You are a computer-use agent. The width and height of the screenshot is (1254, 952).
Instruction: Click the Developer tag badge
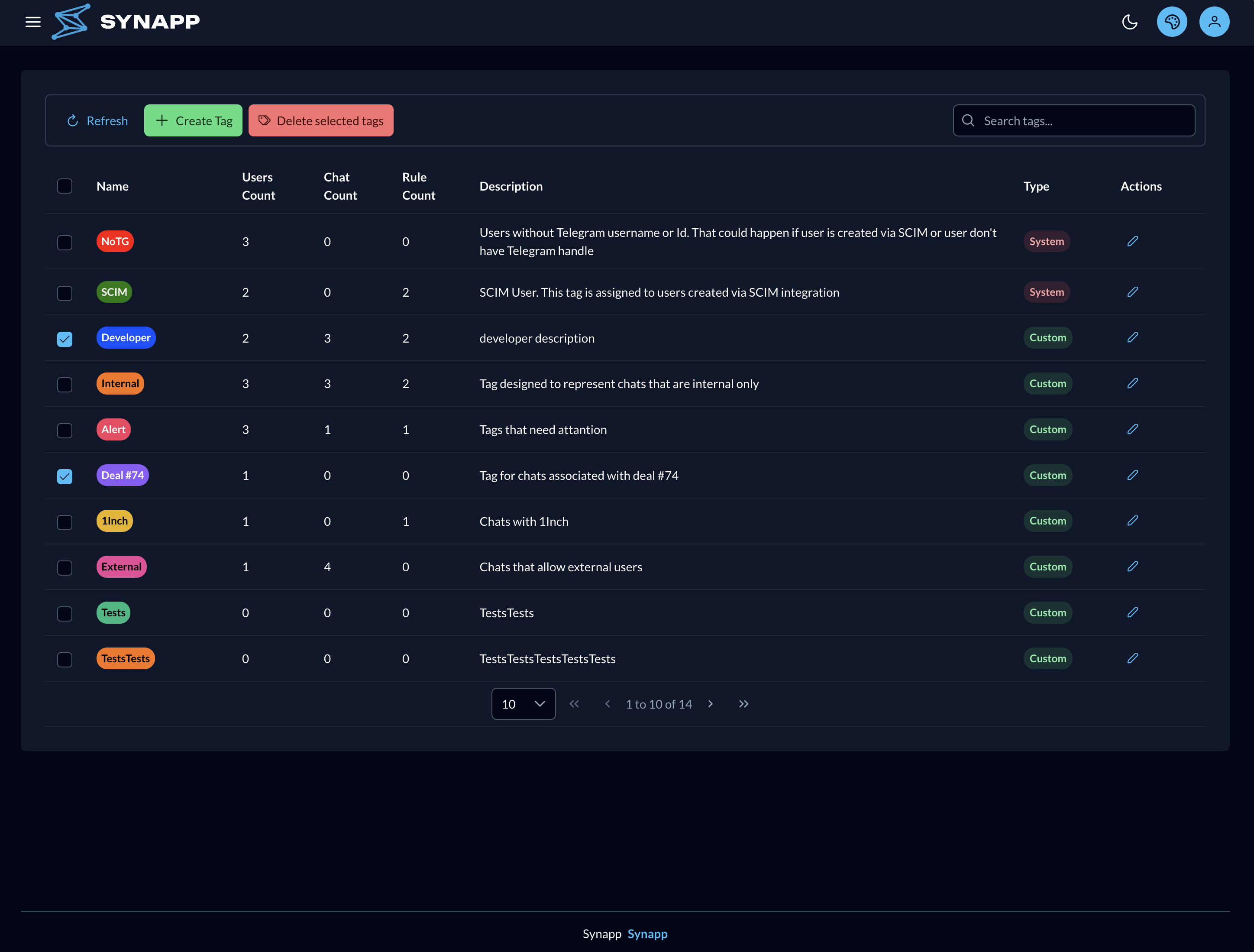pyautogui.click(x=126, y=338)
